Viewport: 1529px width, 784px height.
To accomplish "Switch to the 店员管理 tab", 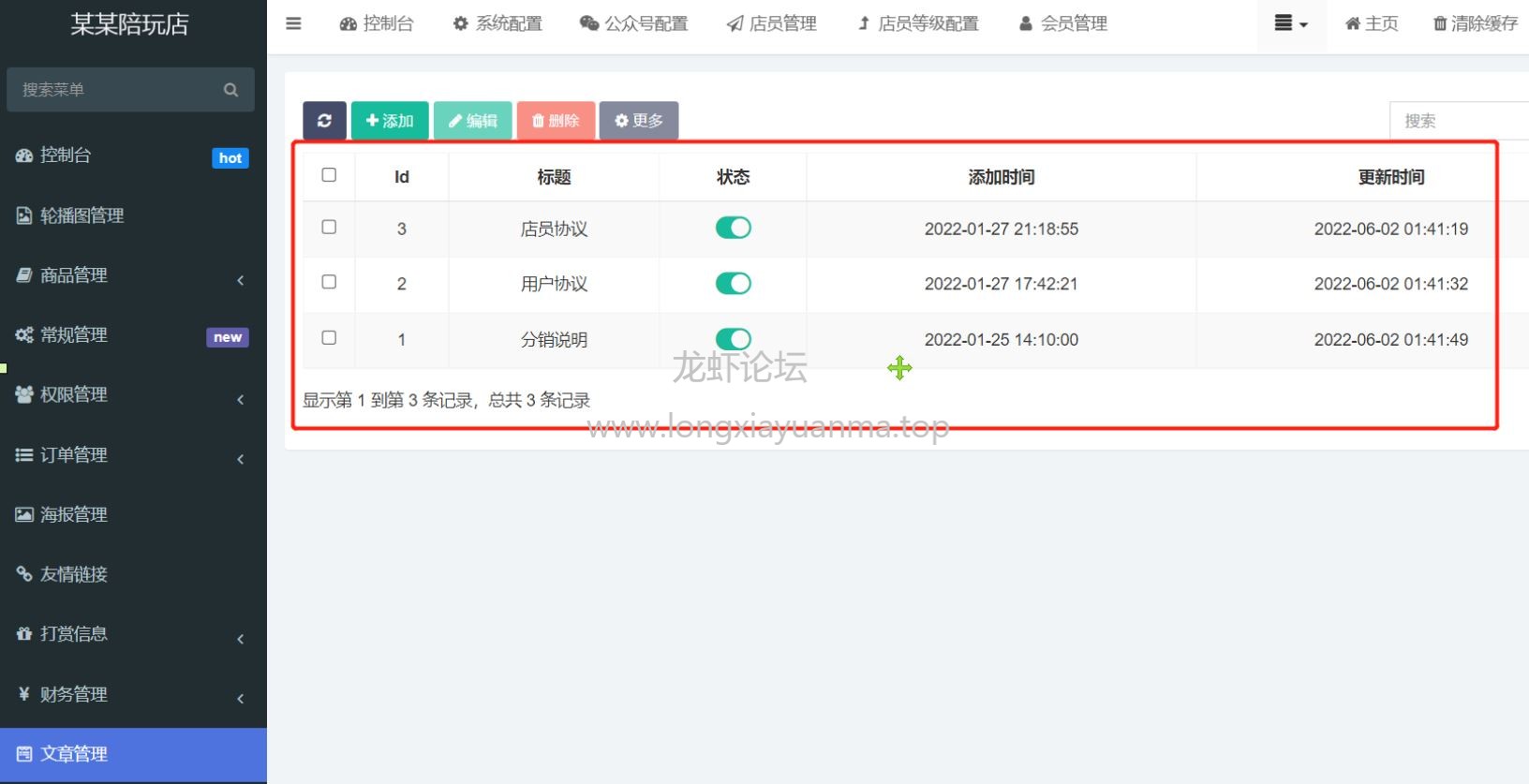I will 772,23.
